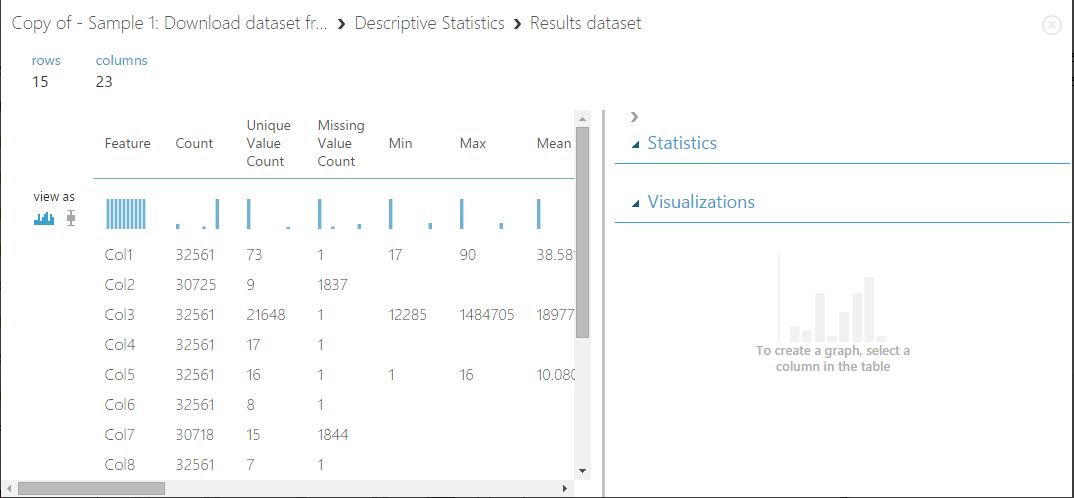Select the Missing Value Count column header
Viewport: 1074px width, 498px height.
[341, 143]
